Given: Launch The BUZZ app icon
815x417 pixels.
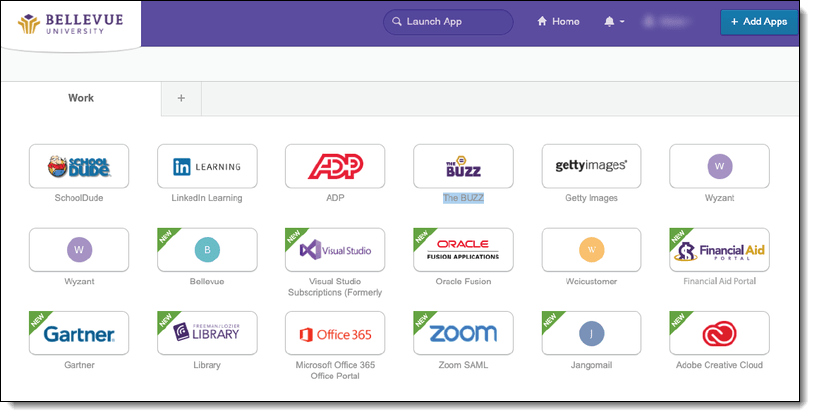Looking at the screenshot, I should (463, 166).
